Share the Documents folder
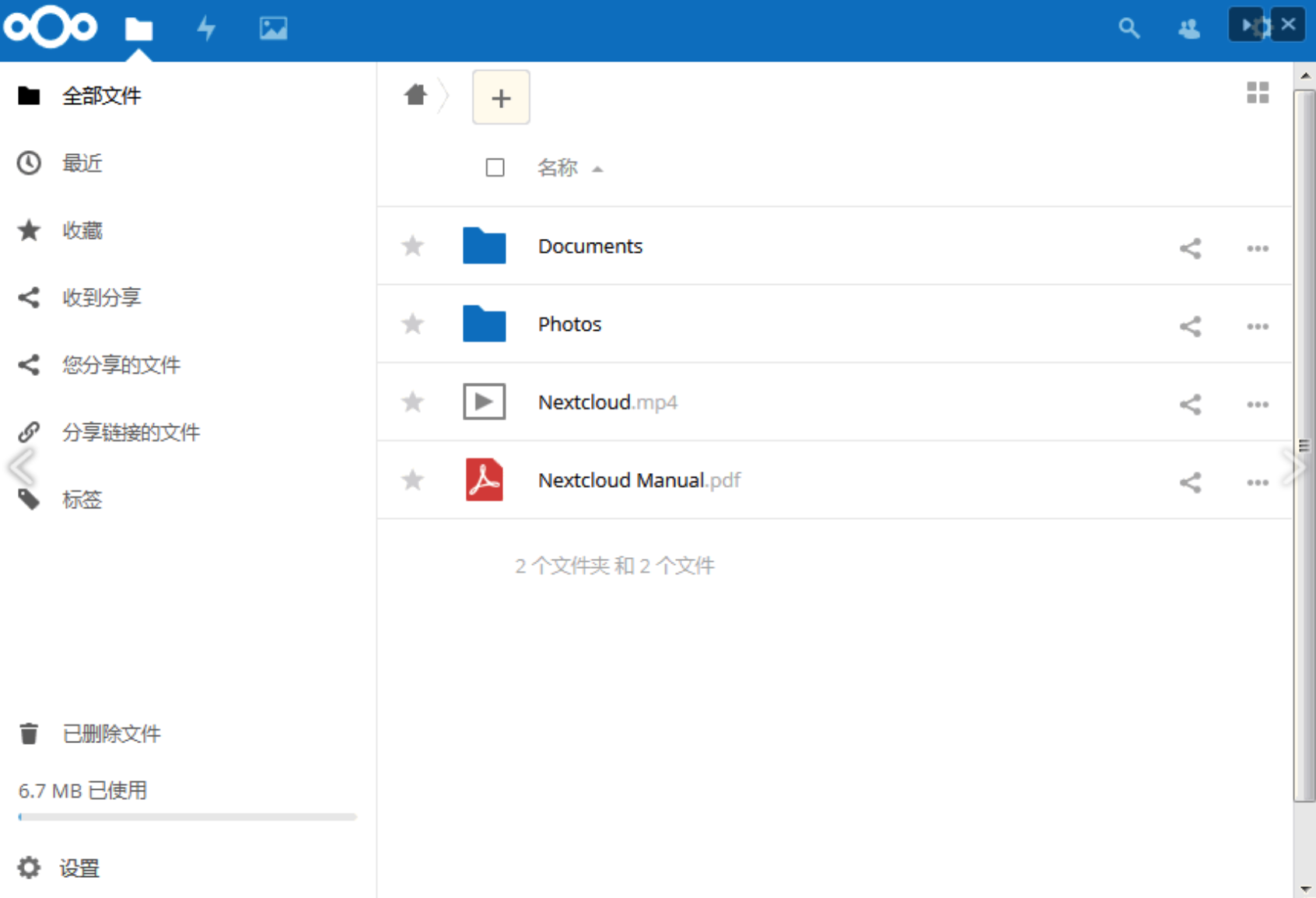 coord(1190,248)
